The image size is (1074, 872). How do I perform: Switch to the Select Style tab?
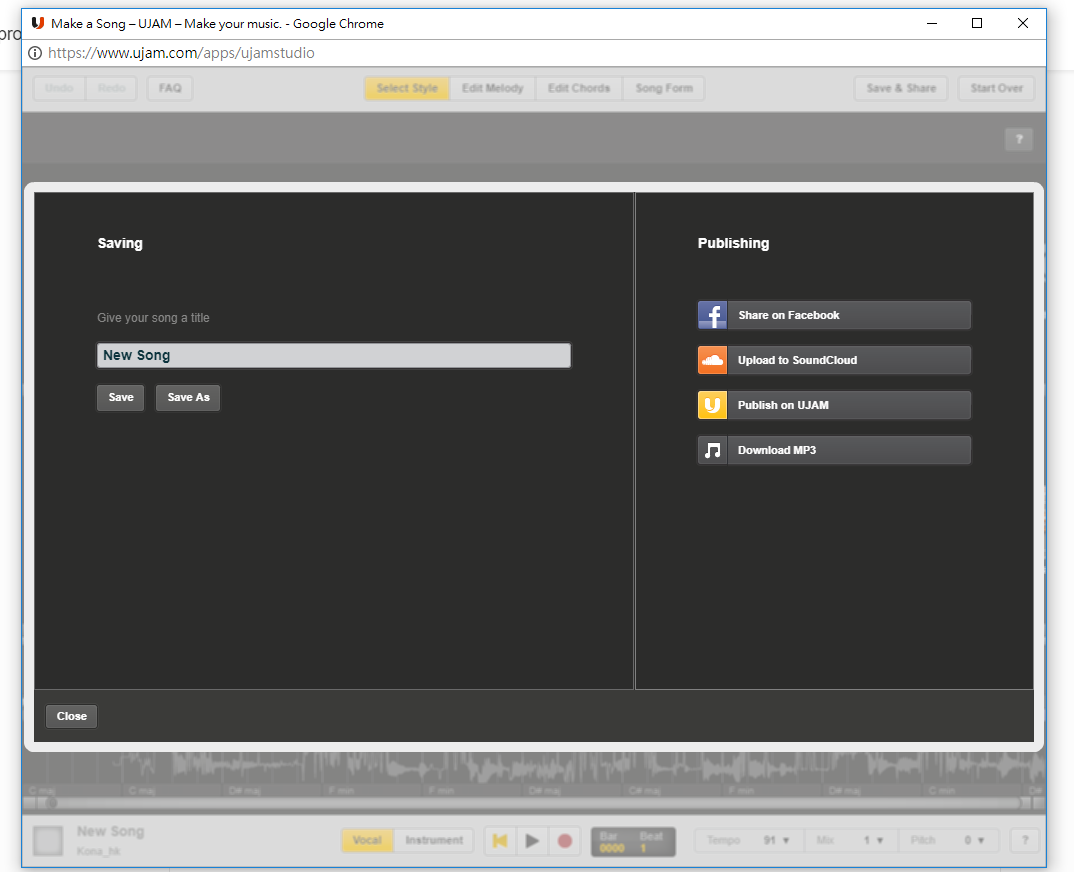coord(407,88)
